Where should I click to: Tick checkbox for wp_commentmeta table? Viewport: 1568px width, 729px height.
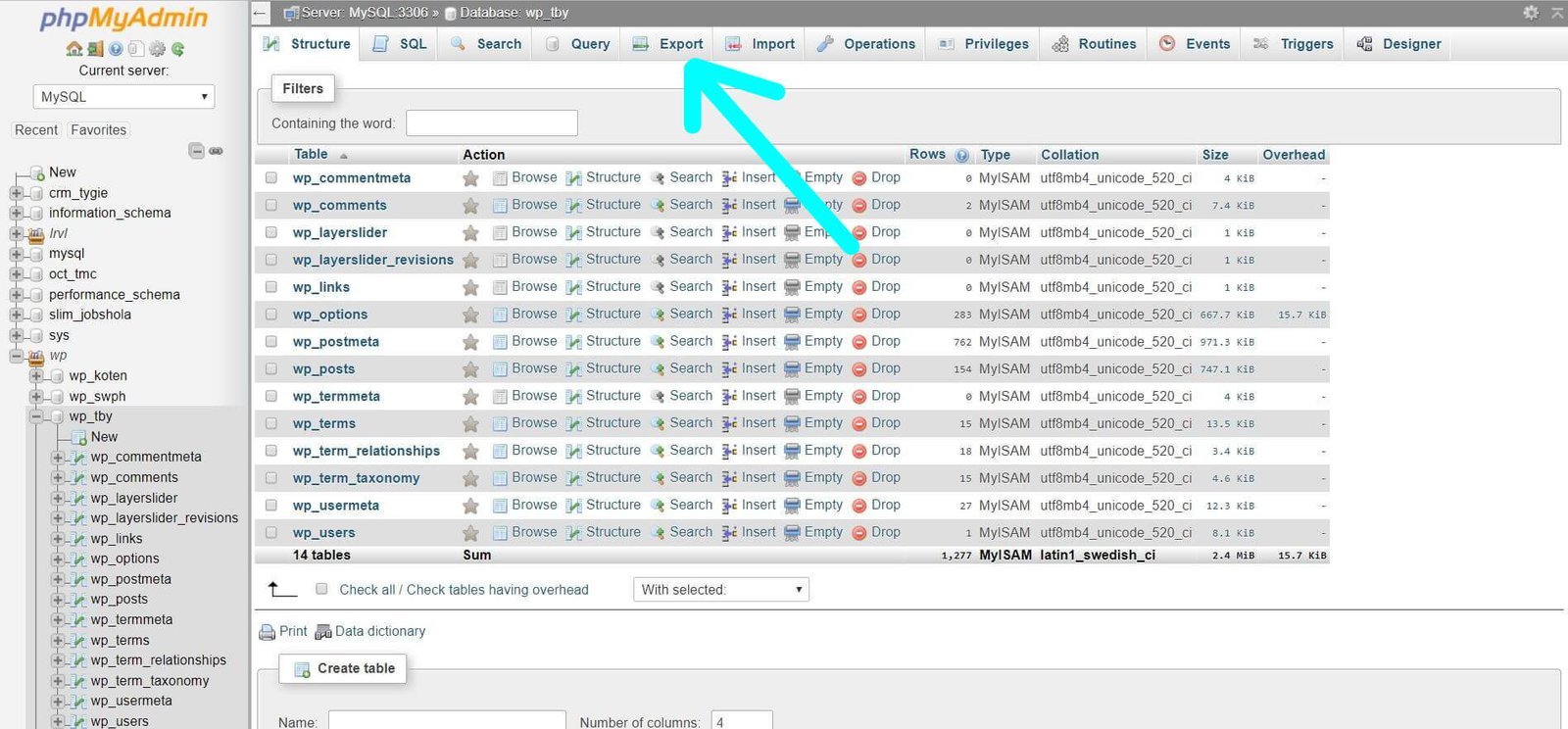pos(271,178)
